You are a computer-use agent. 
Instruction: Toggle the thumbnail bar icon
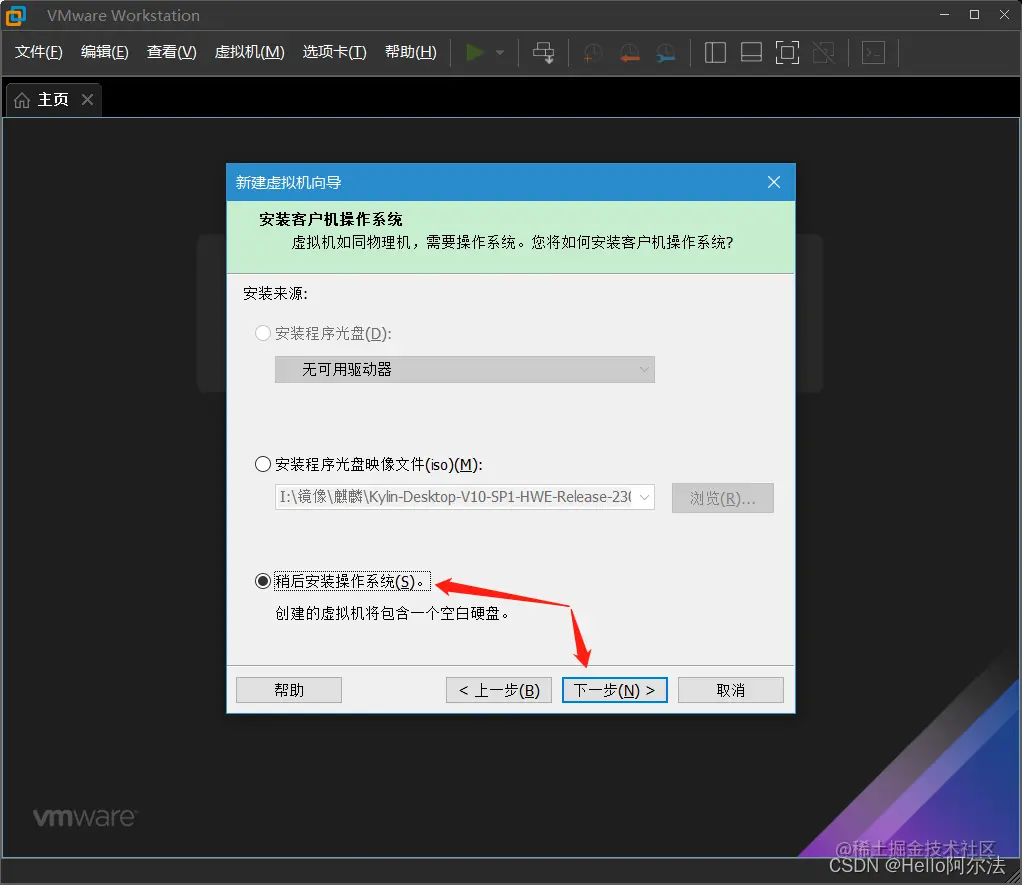(x=751, y=52)
